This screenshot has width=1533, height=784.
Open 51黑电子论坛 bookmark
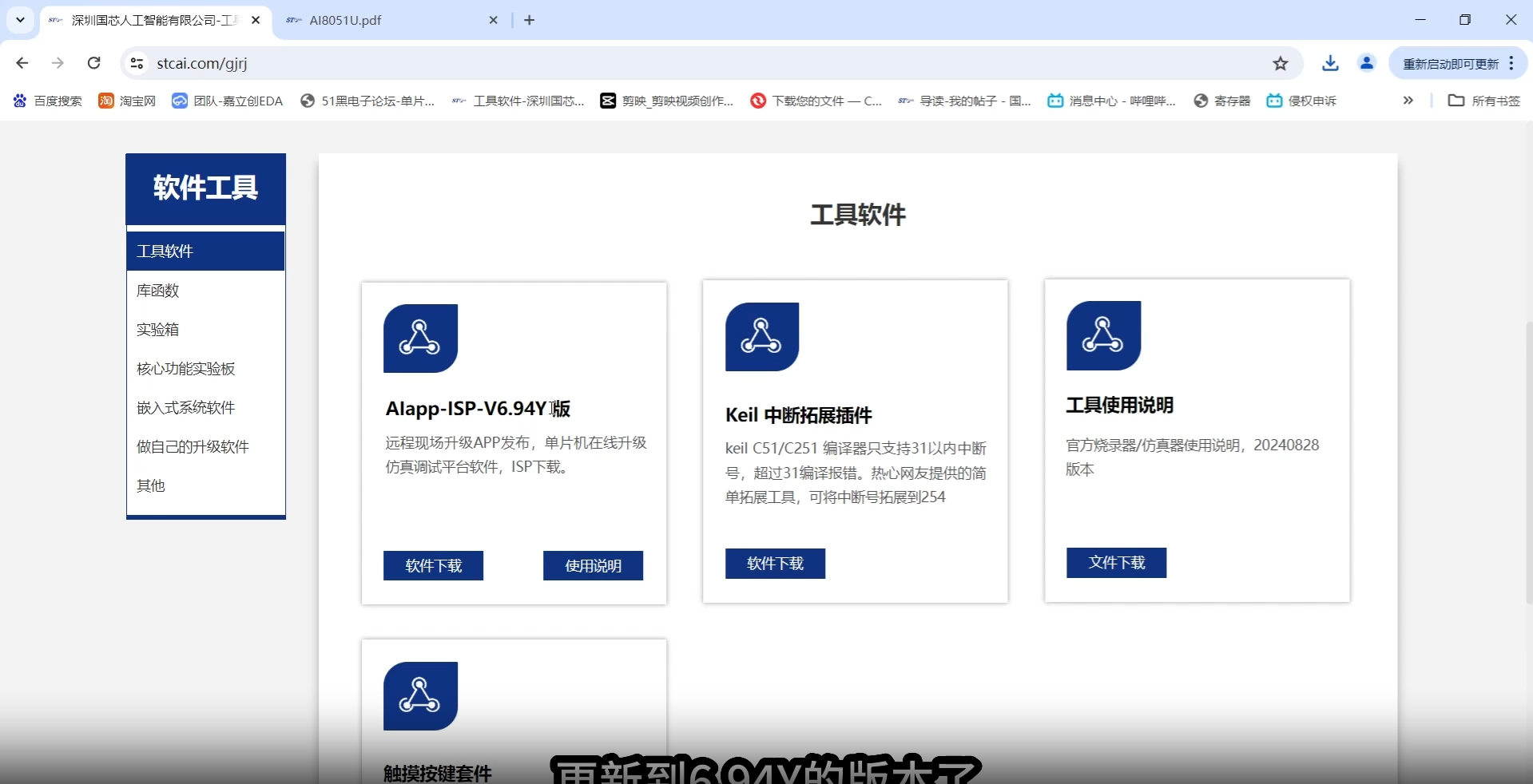[367, 101]
